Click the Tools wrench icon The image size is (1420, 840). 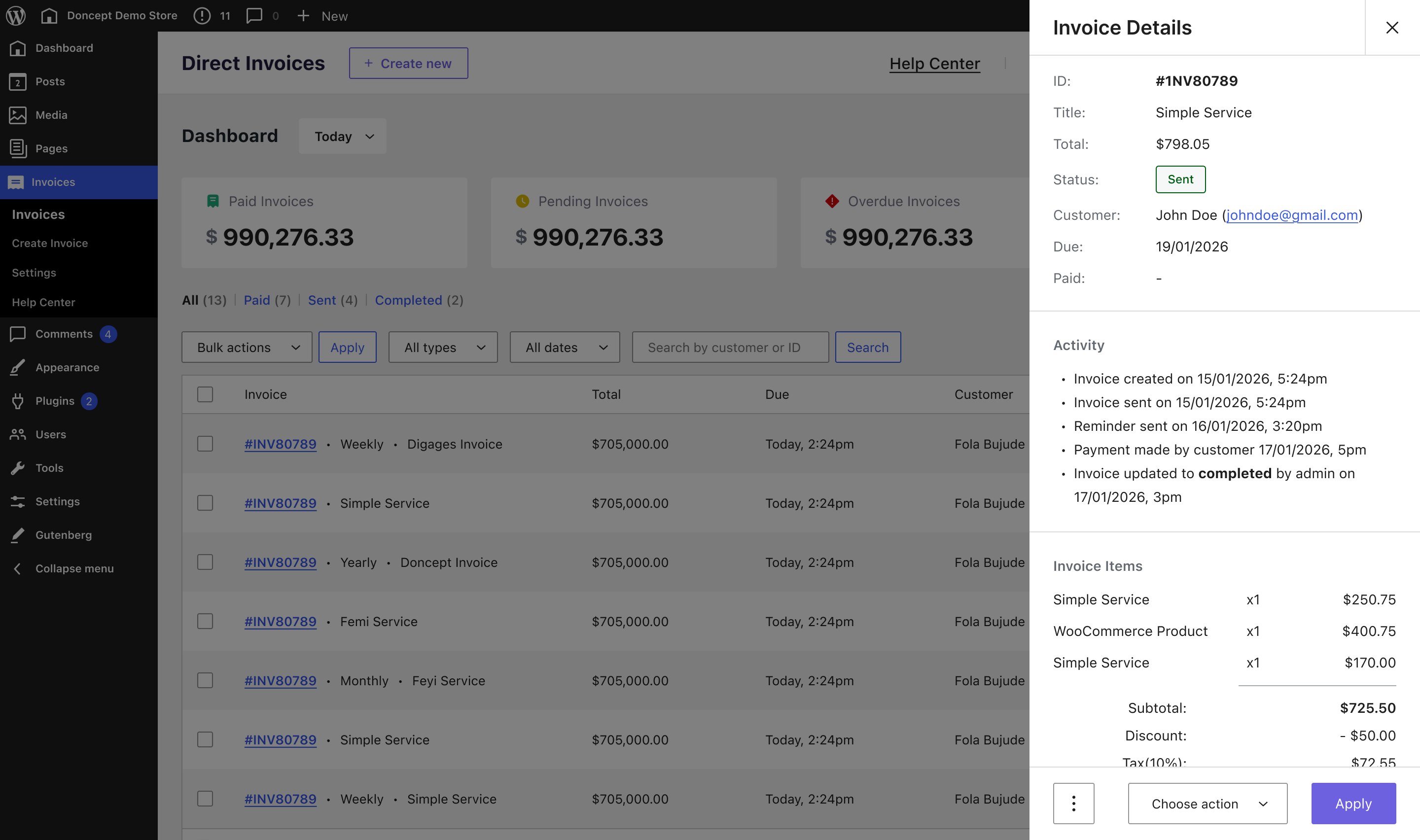(18, 468)
